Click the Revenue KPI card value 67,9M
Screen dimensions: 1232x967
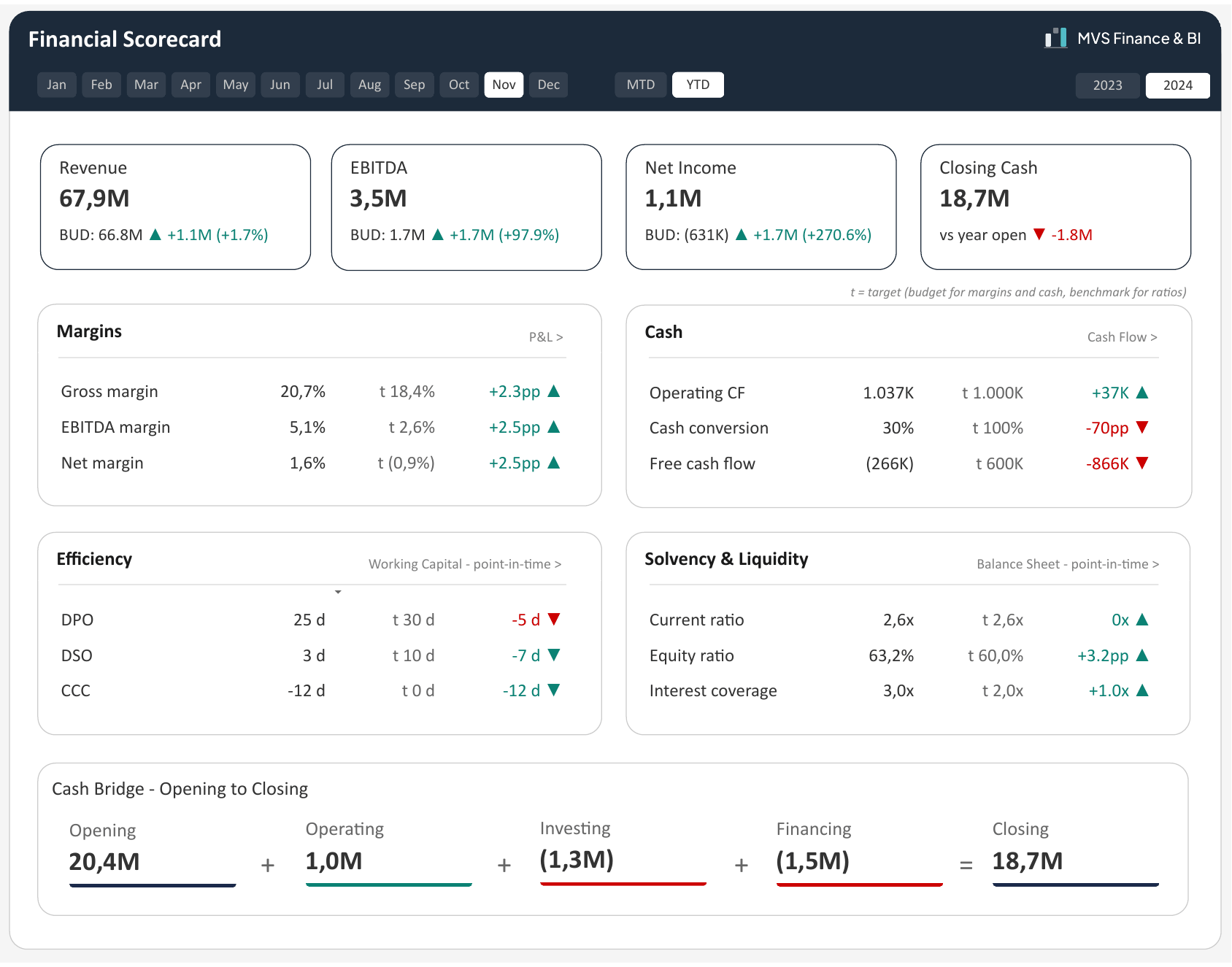(95, 199)
